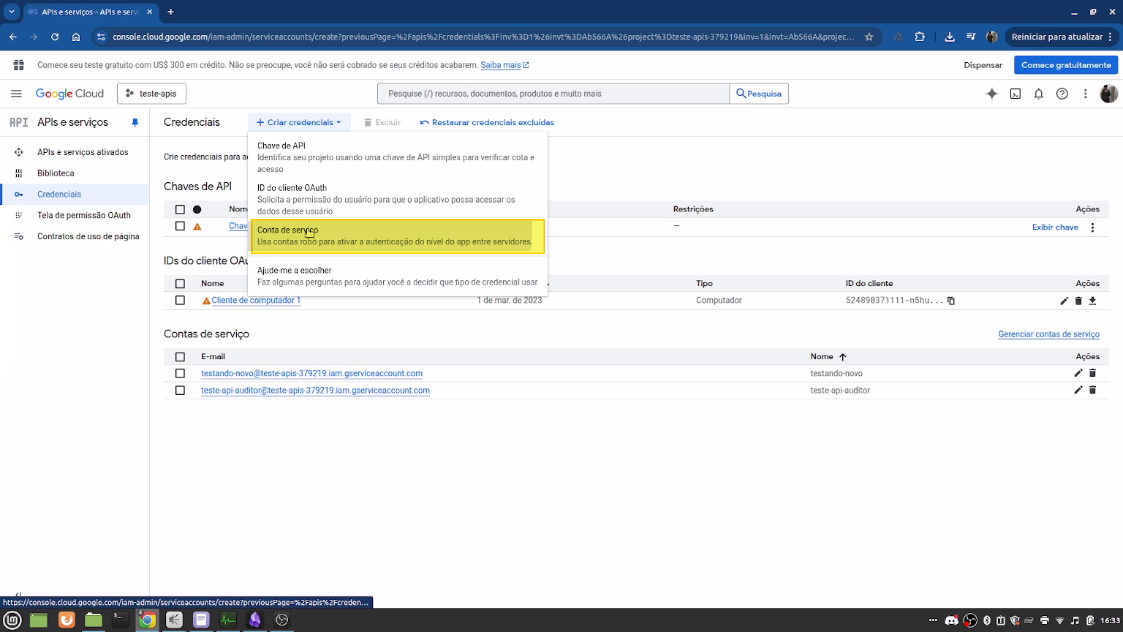The image size is (1123, 632).
Task: Activate Cloud Shell terminal icon
Action: click(x=1016, y=94)
